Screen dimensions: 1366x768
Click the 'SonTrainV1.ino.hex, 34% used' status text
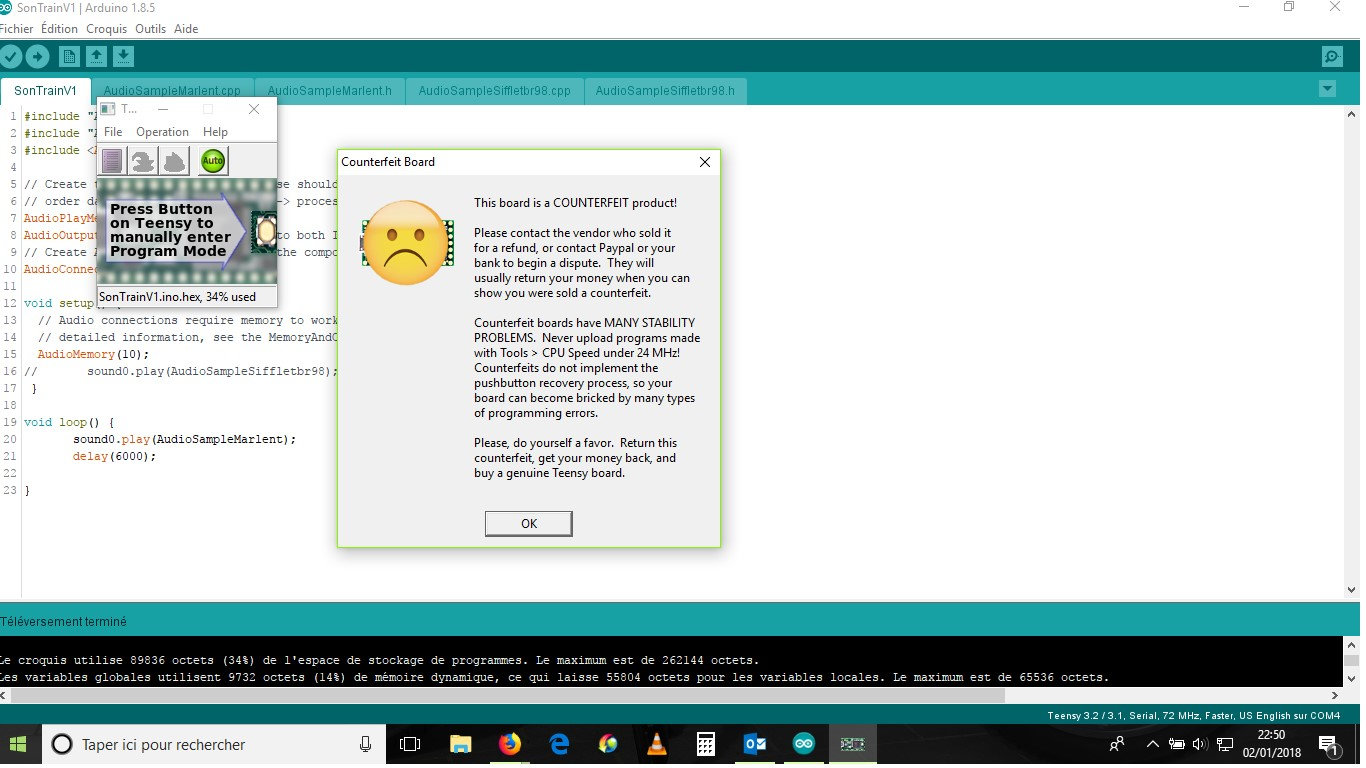click(177, 297)
